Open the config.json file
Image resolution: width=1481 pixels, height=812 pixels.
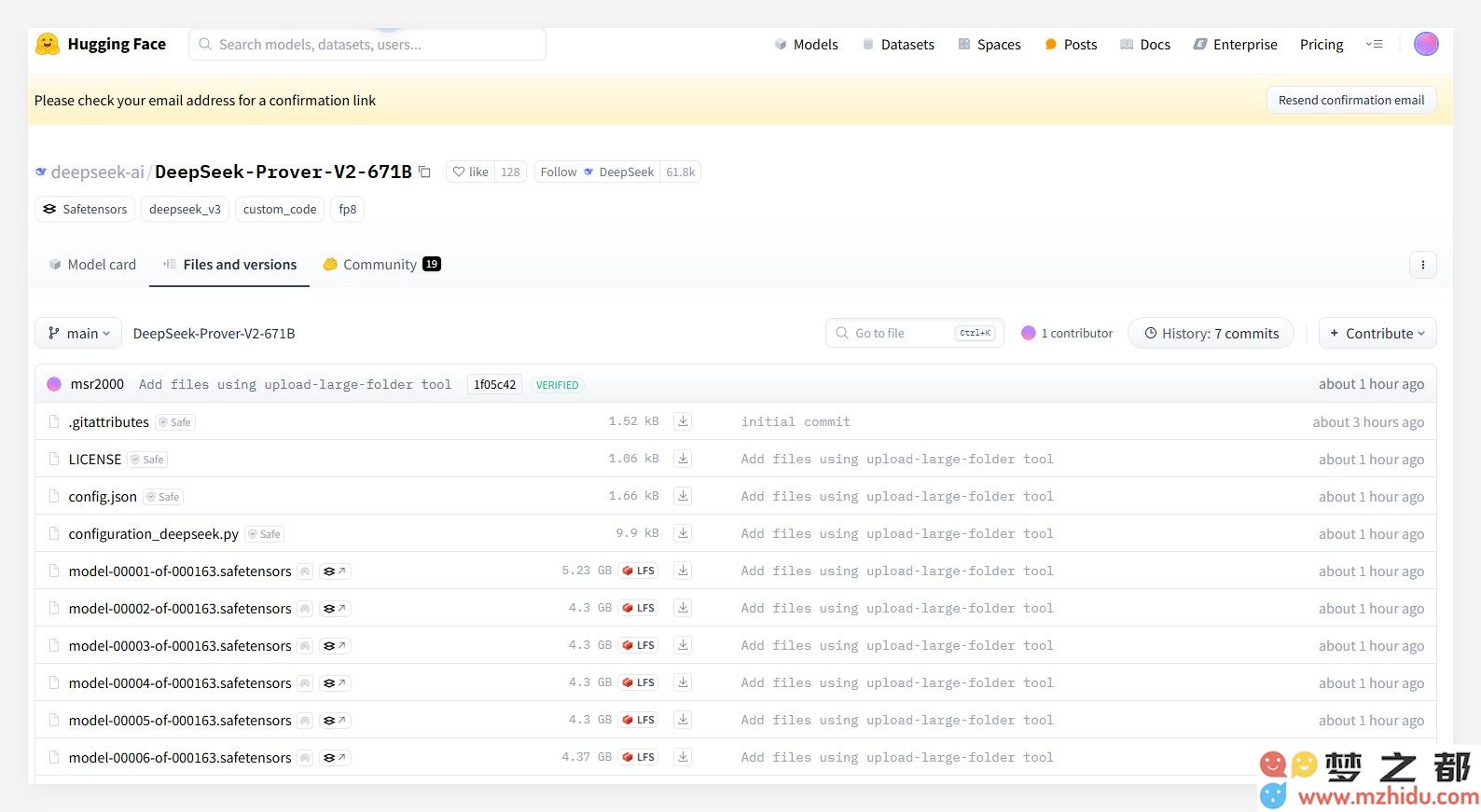tap(103, 497)
